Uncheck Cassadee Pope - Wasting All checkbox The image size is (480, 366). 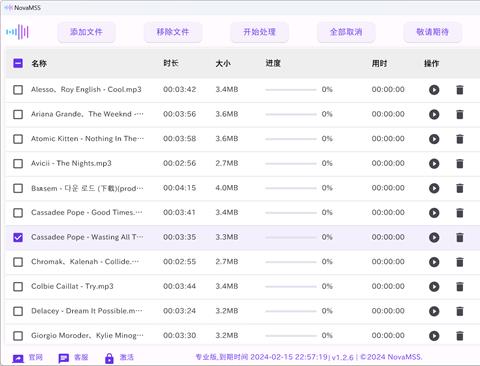(x=18, y=237)
